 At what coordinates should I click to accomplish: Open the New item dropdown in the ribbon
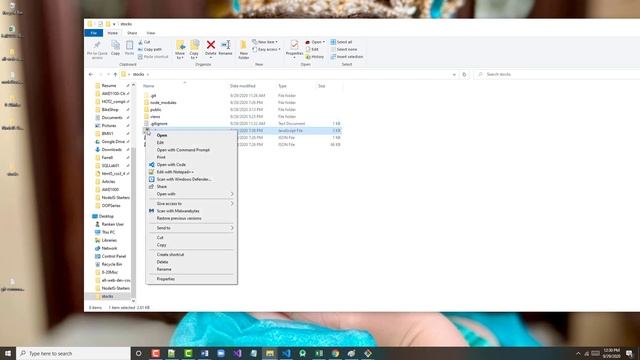click(265, 42)
